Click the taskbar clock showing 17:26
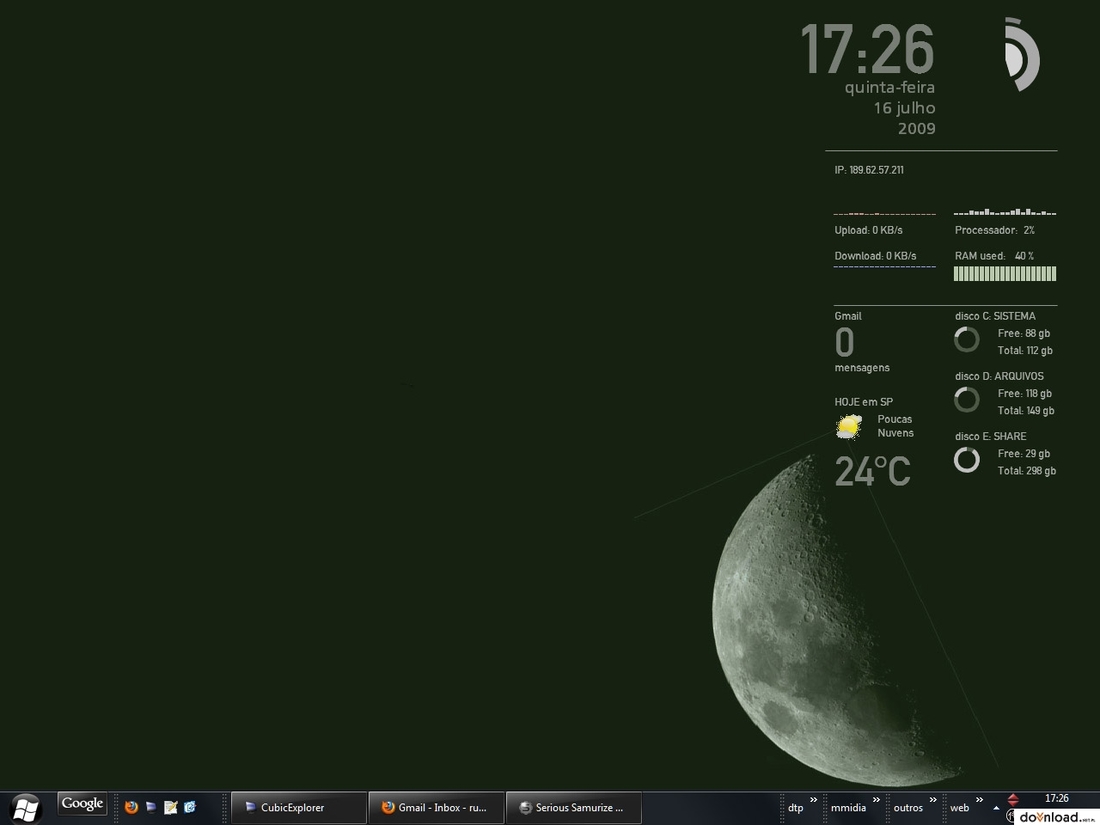Screen dimensions: 1100x825 [1057, 798]
